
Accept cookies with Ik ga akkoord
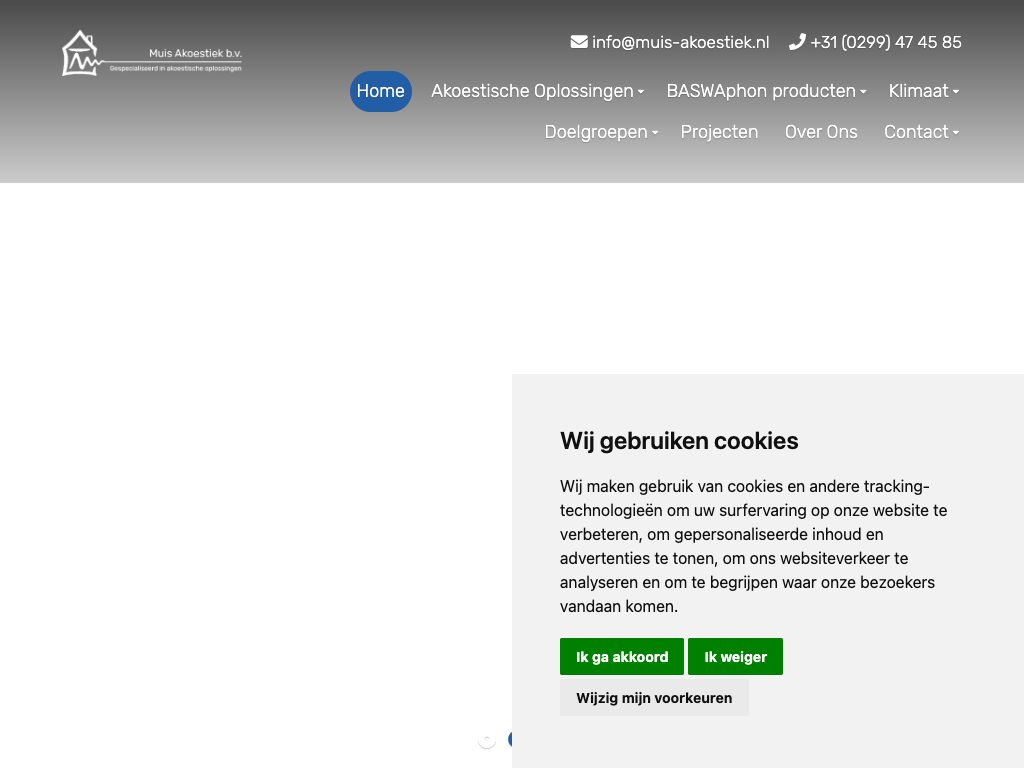622,657
